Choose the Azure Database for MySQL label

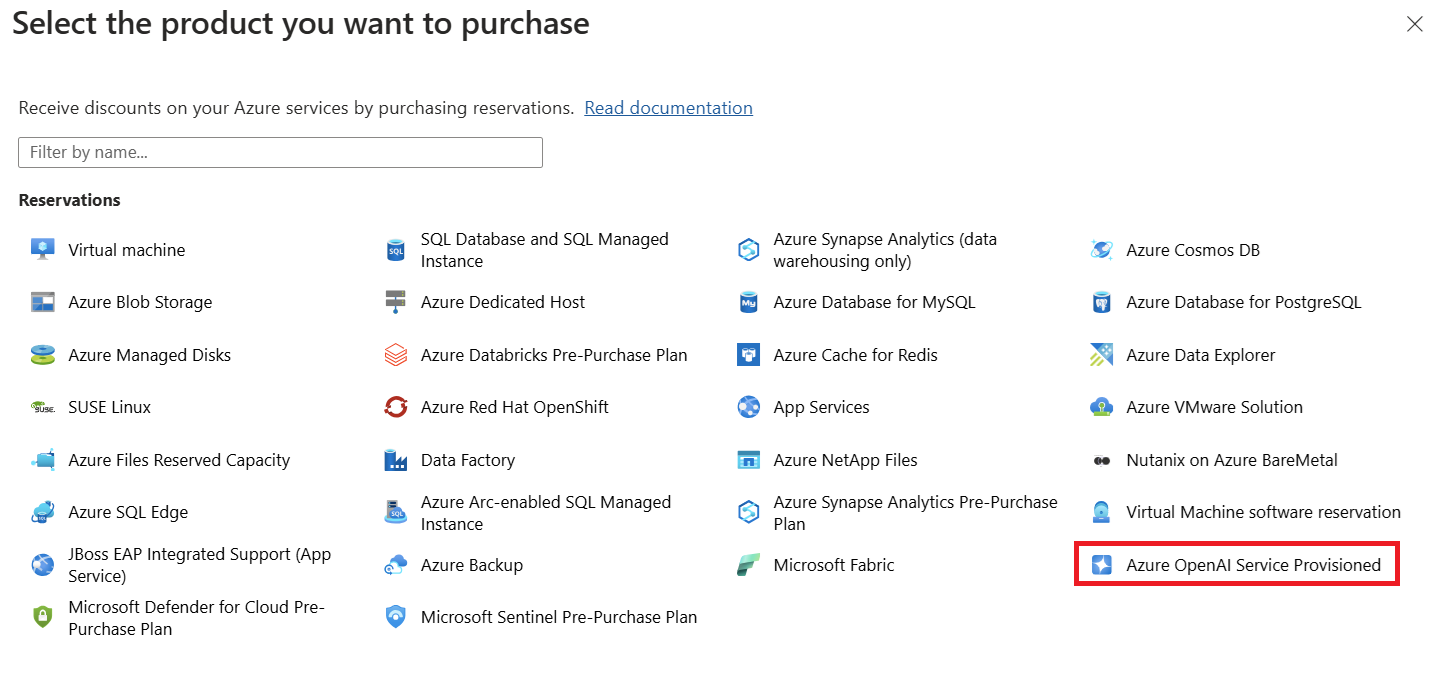pos(874,302)
